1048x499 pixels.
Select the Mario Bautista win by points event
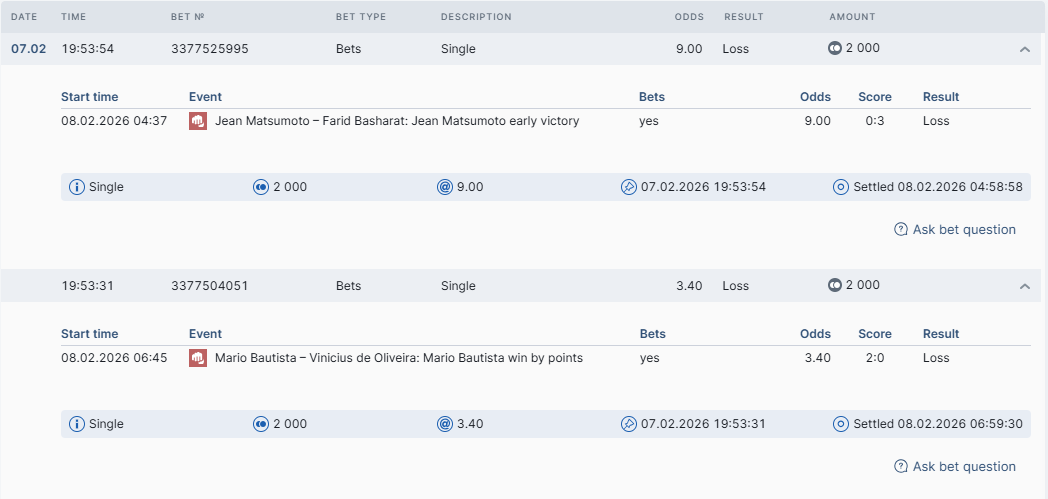[x=399, y=358]
